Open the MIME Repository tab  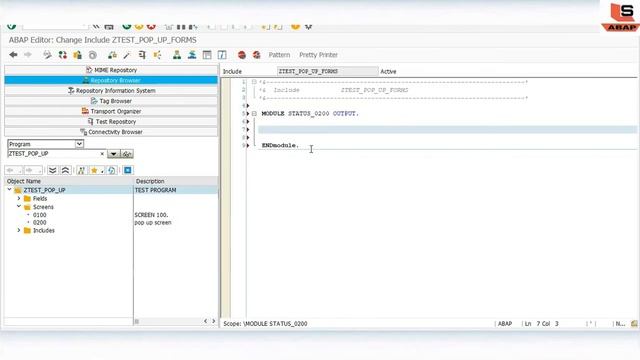(111, 70)
